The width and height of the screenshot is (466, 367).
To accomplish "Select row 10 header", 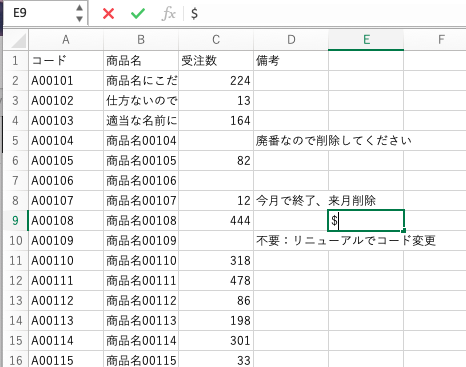I will 15,241.
